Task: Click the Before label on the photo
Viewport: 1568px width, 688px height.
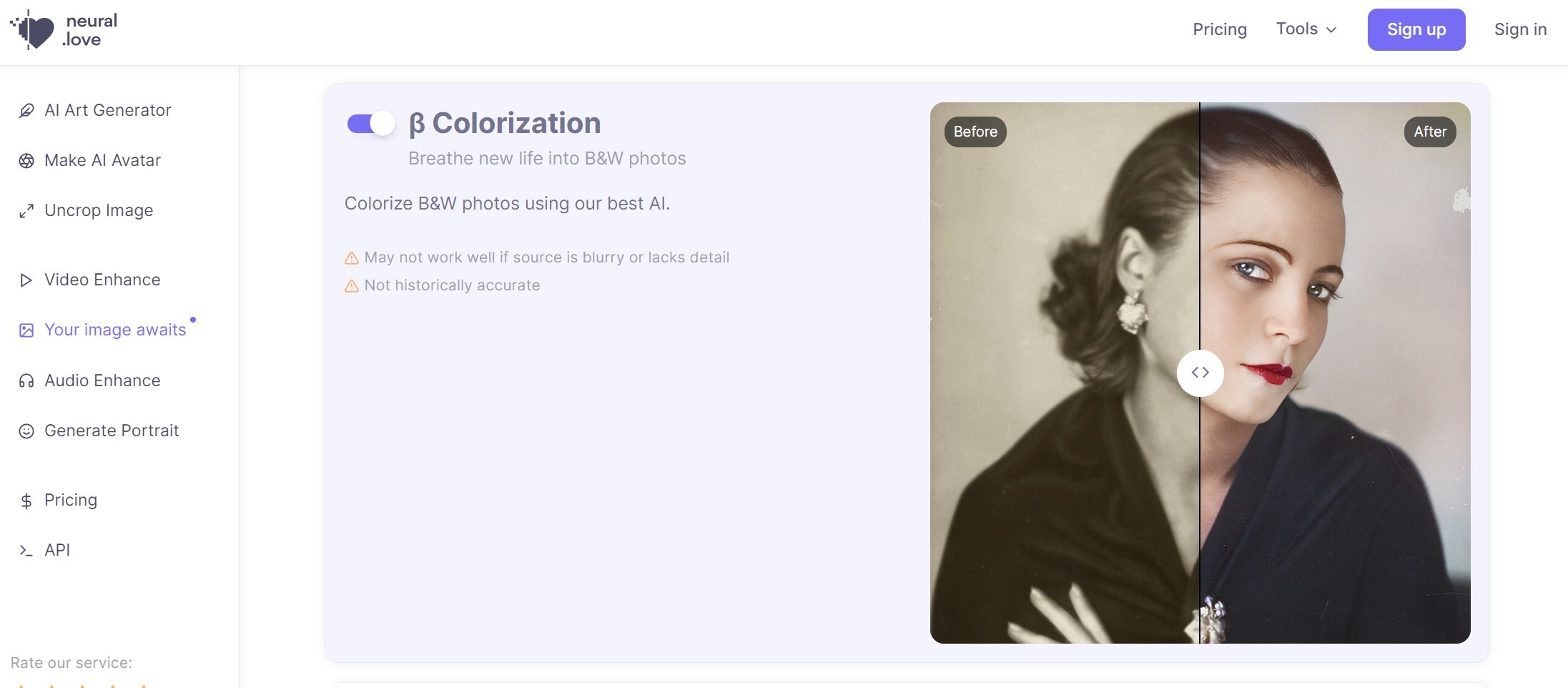Action: click(975, 132)
